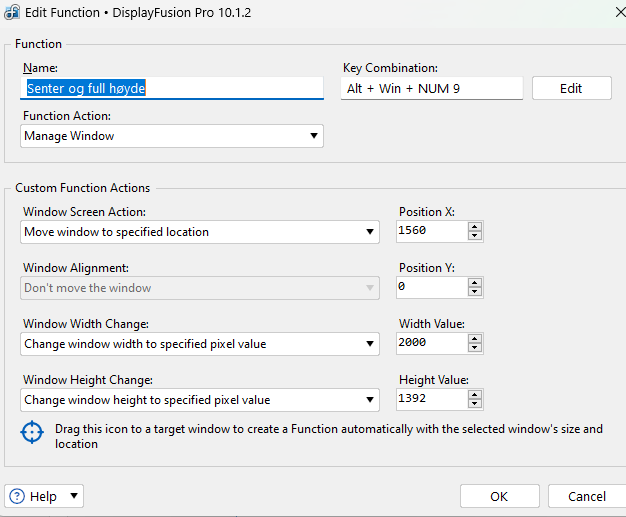The height and width of the screenshot is (517, 626).
Task: Click the crosshair target window icon
Action: point(33,432)
